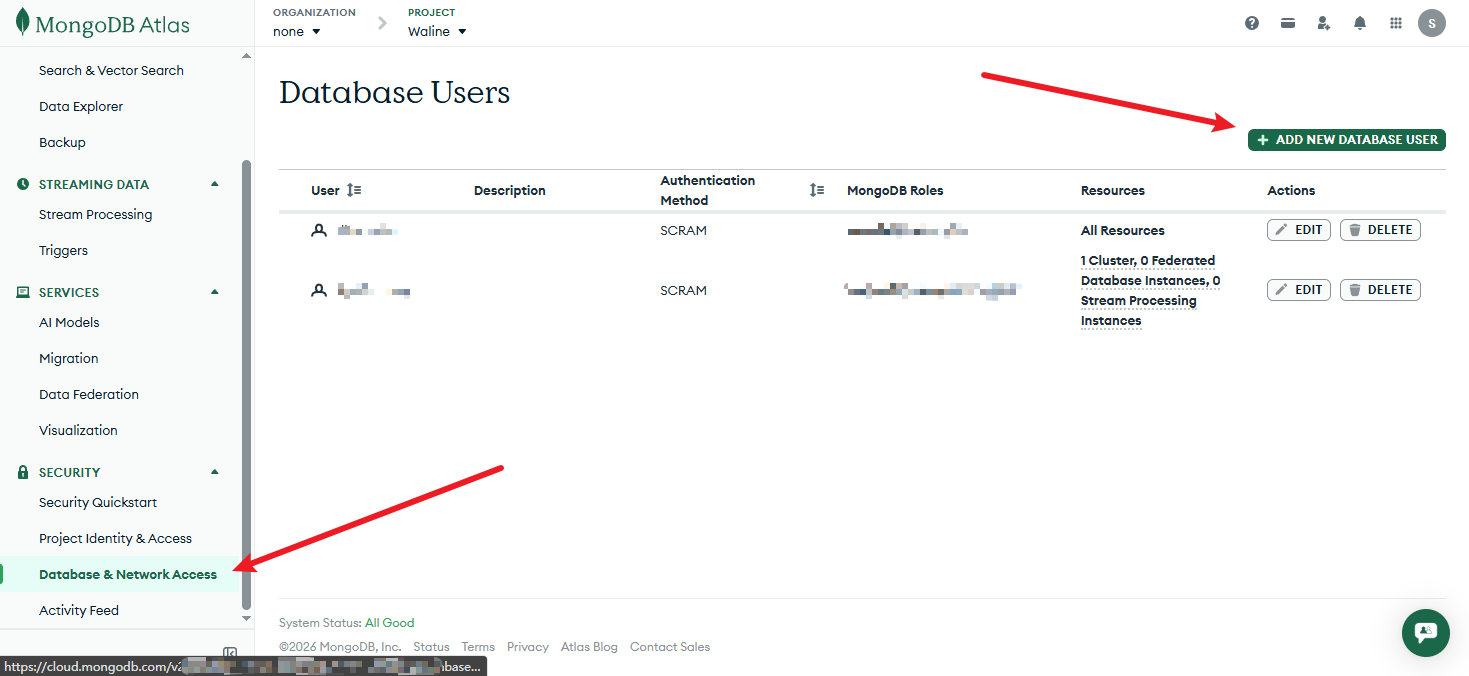
Task: Collapse the Security section arrow
Action: [x=214, y=472]
